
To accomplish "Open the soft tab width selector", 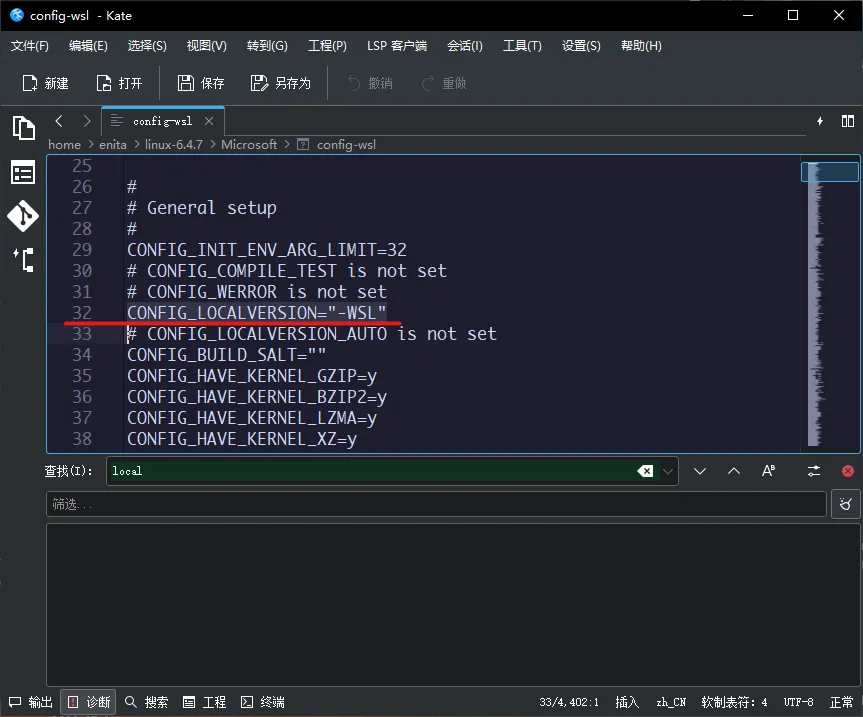I will pos(734,702).
